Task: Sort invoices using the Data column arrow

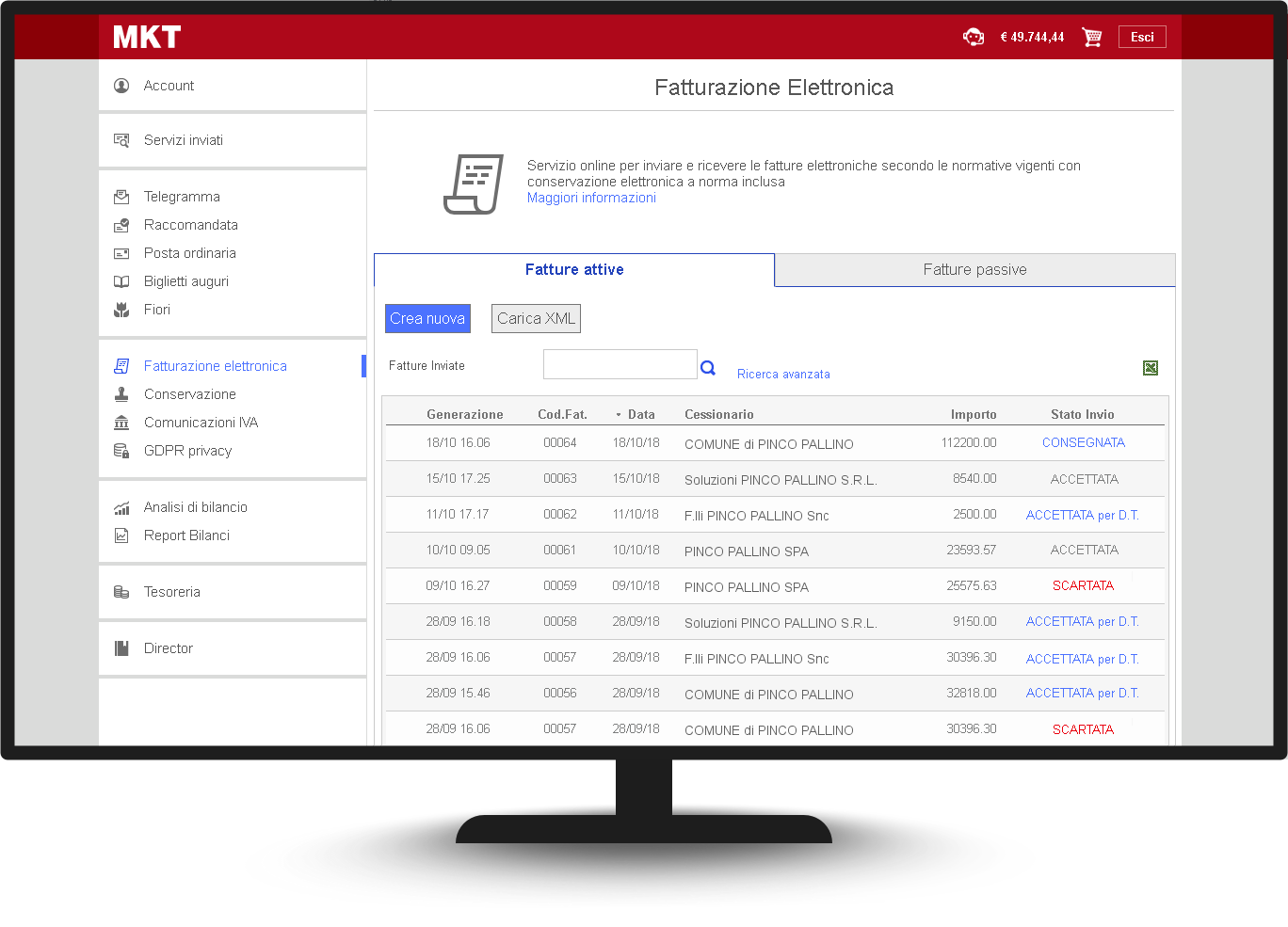Action: tap(619, 413)
